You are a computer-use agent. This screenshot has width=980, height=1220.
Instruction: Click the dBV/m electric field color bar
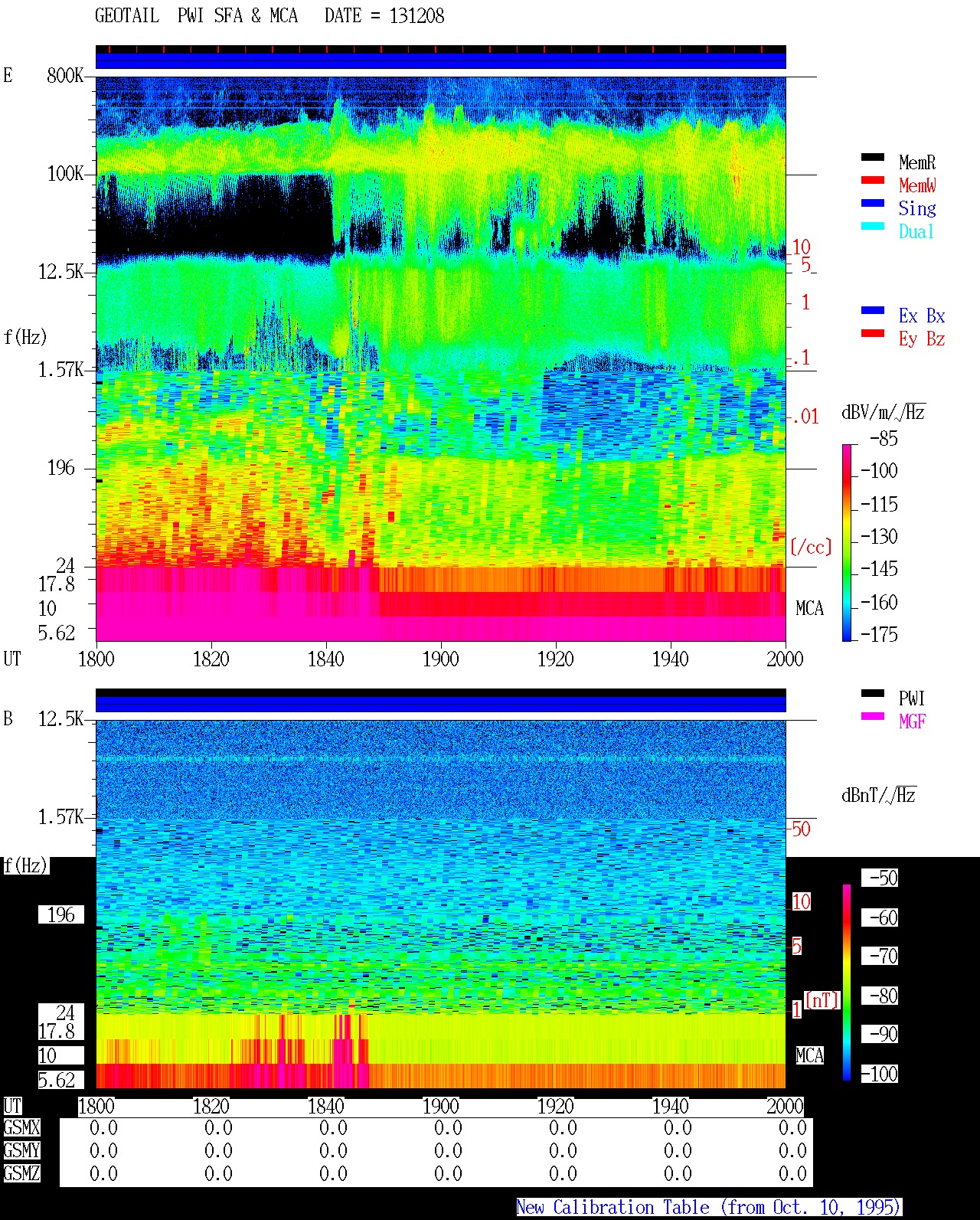coord(847,542)
